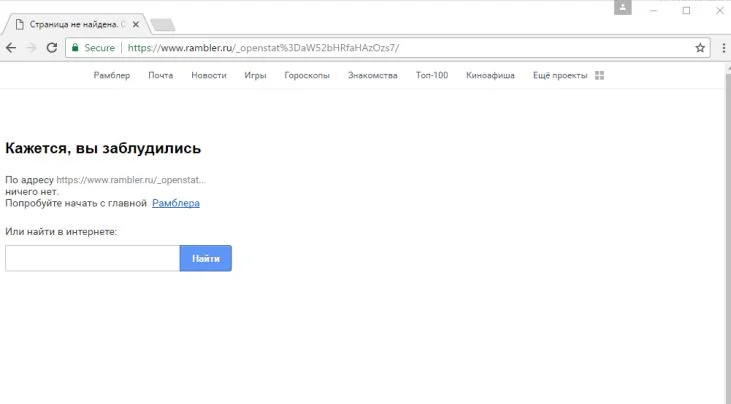Open the Рамблер nav link

pyautogui.click(x=112, y=75)
